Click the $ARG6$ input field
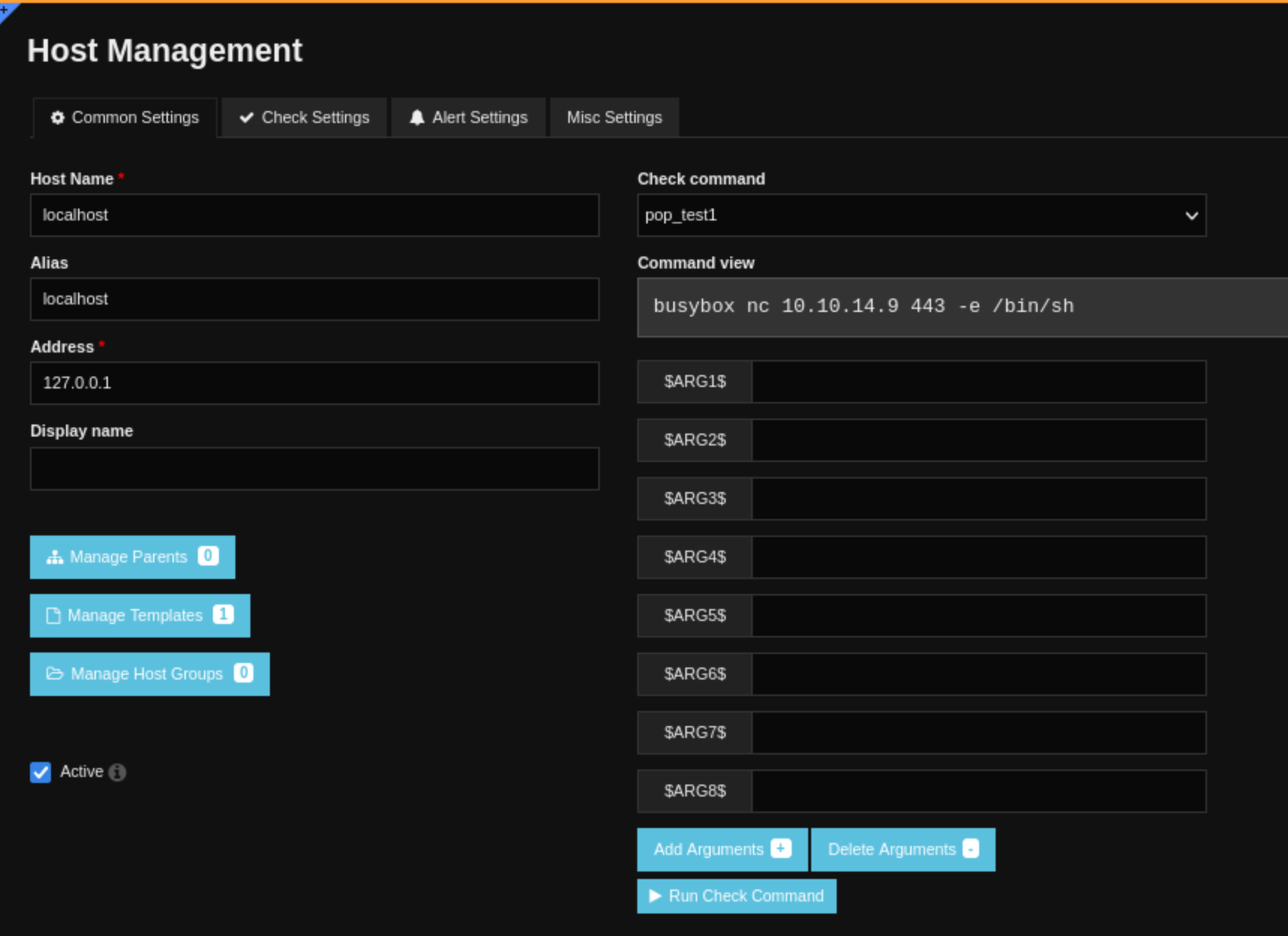 (979, 674)
